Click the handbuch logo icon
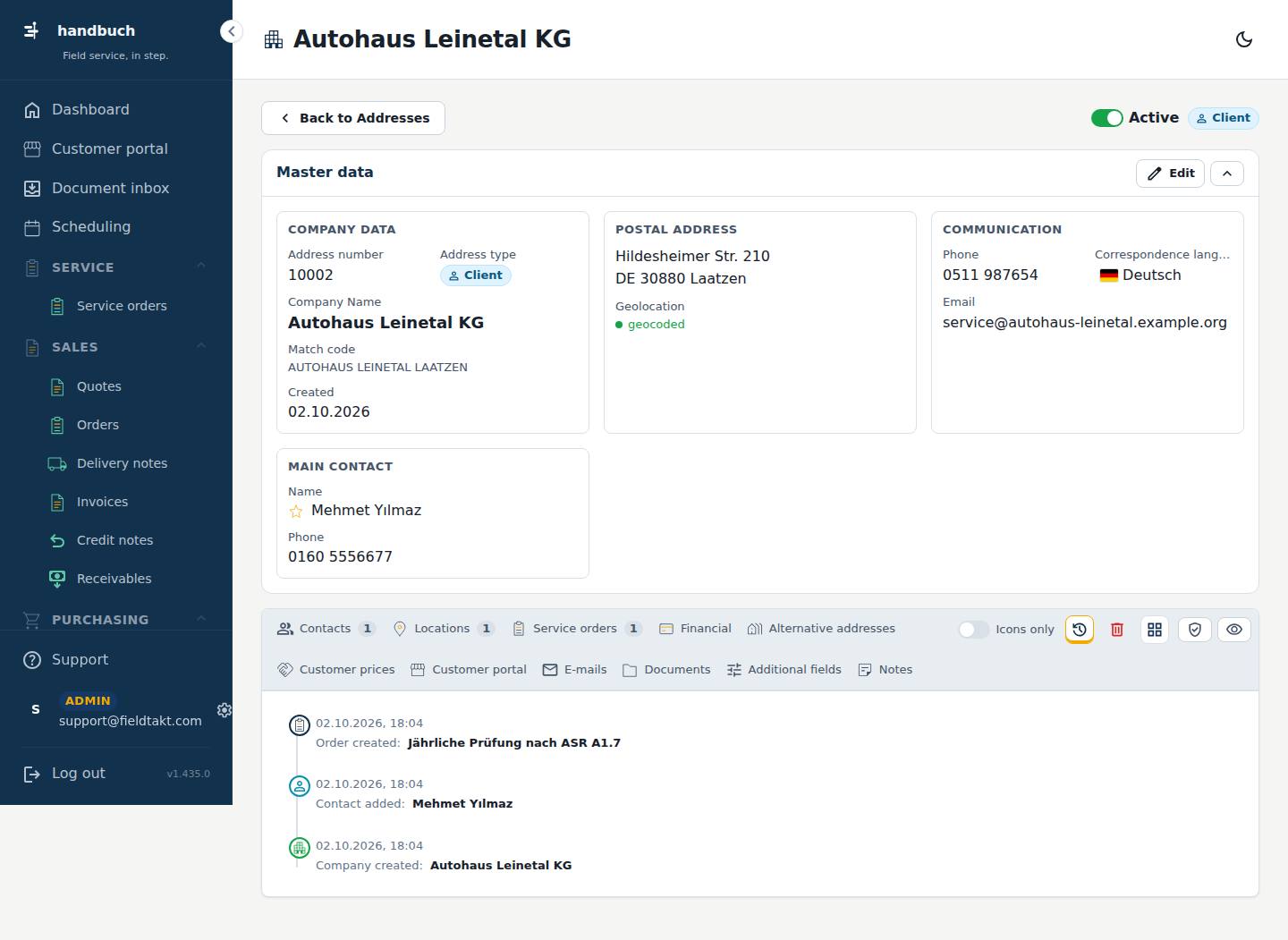The height and width of the screenshot is (940, 1288). tap(31, 31)
